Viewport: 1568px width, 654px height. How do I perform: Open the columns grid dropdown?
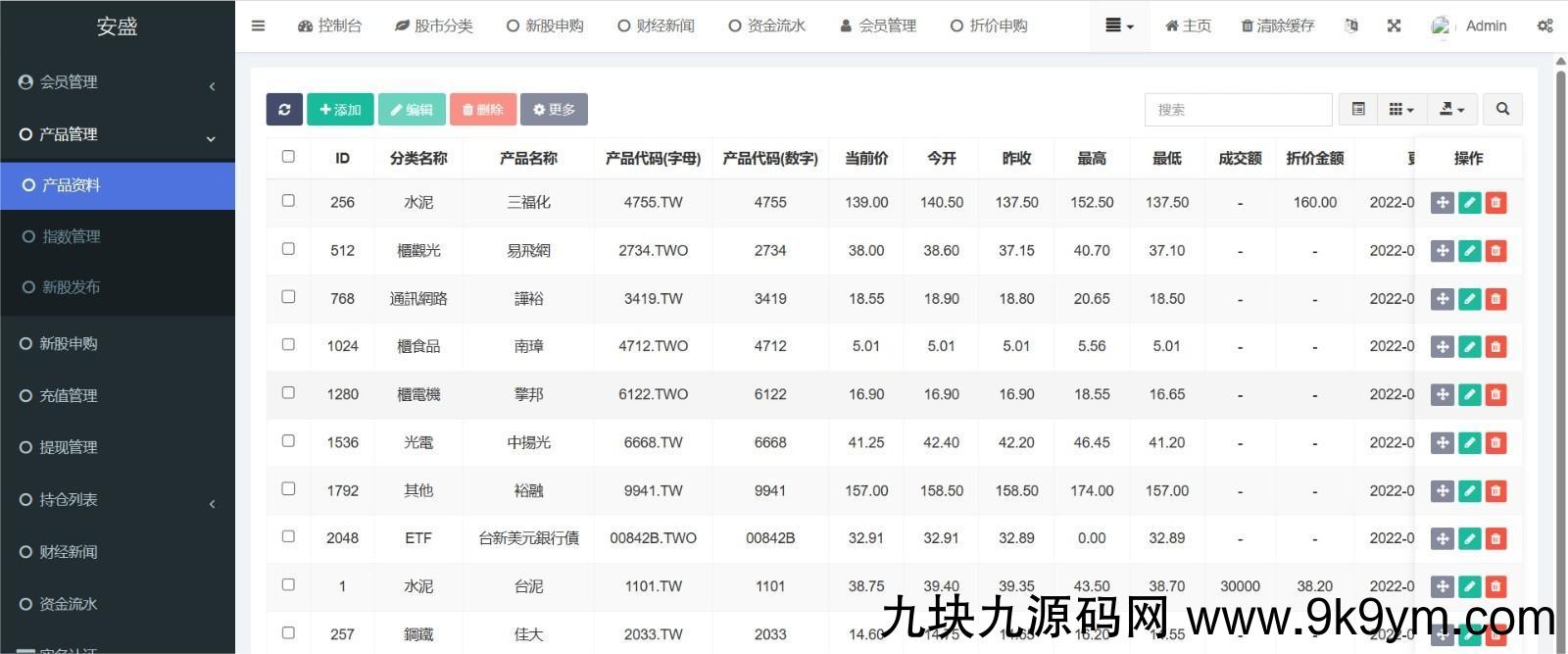[x=1401, y=109]
